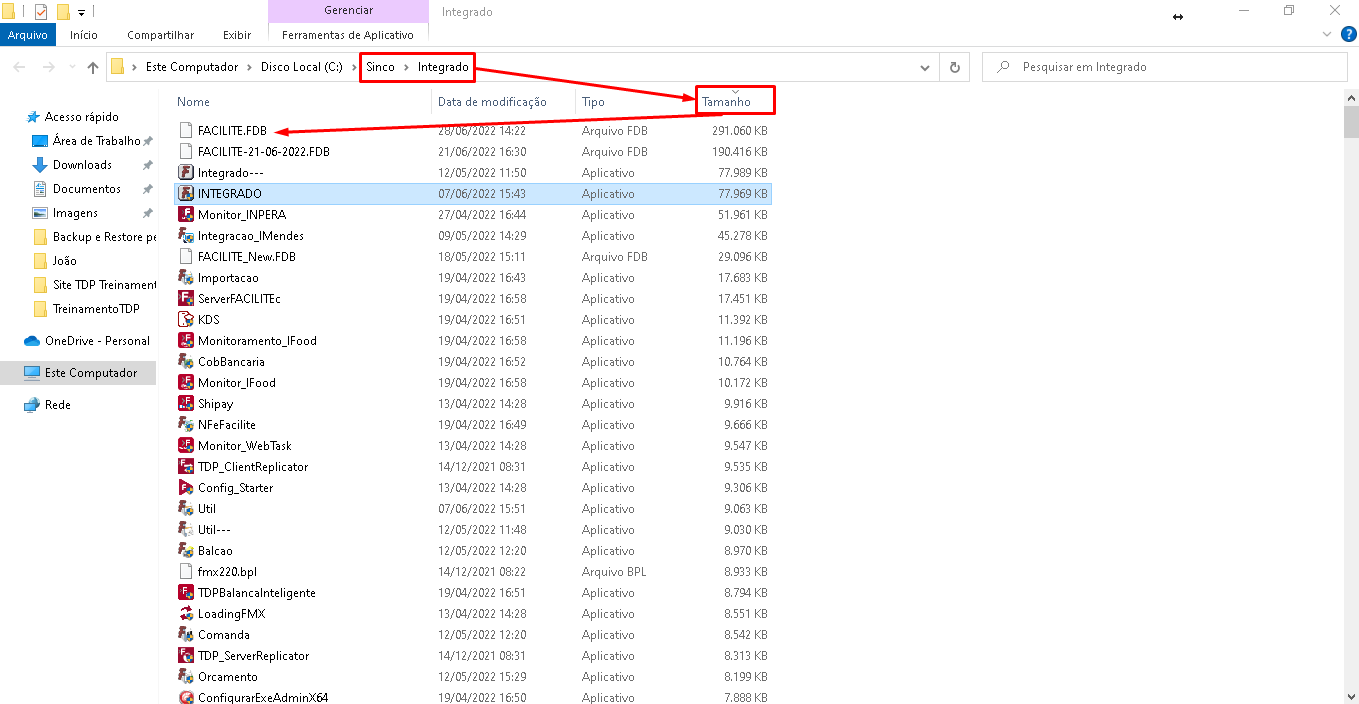Select Este Computador in navigation pane
The height and width of the screenshot is (704, 1359).
(90, 373)
